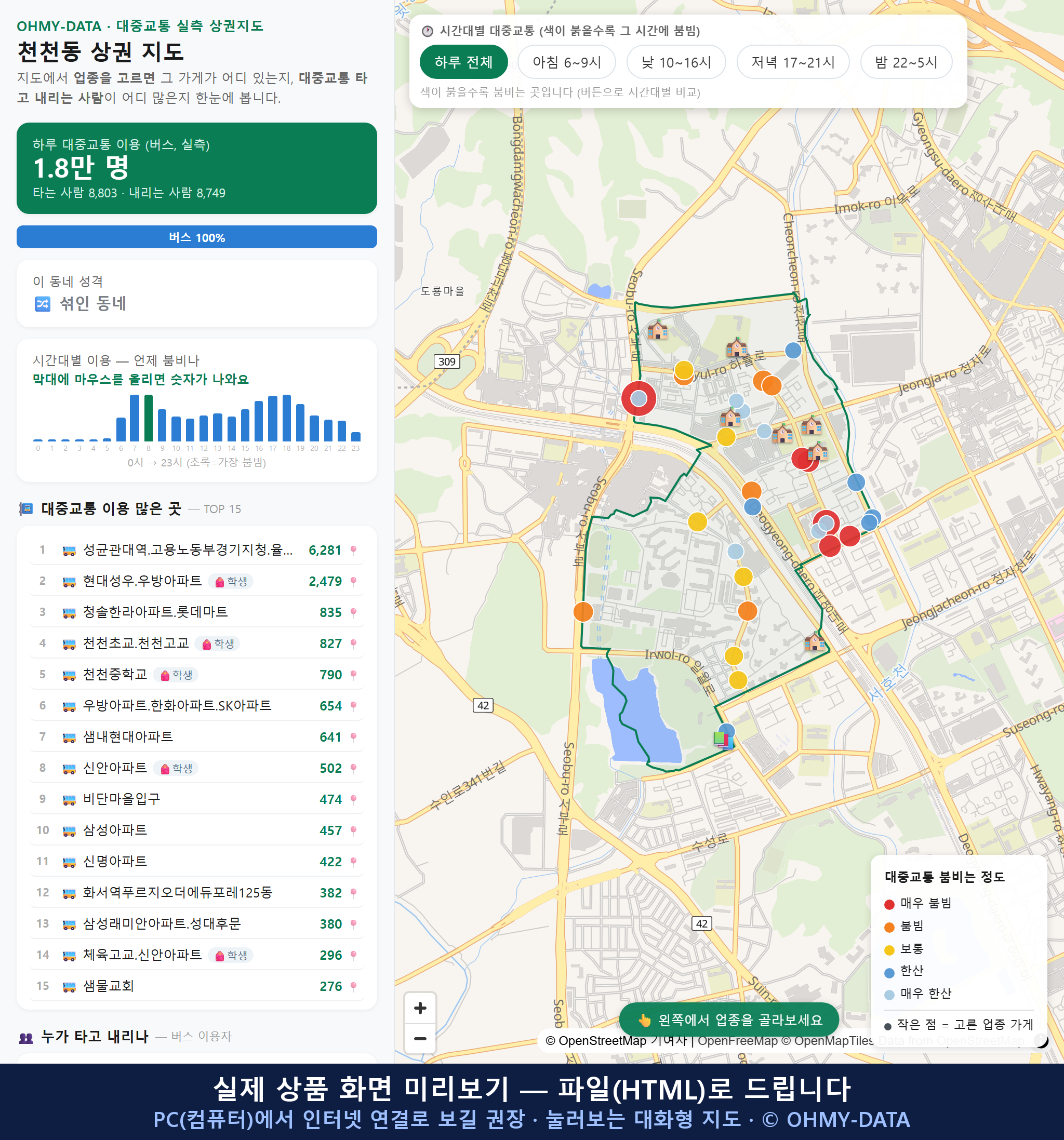Click the stacked books icon at the map's southern tip

pyautogui.click(x=723, y=740)
